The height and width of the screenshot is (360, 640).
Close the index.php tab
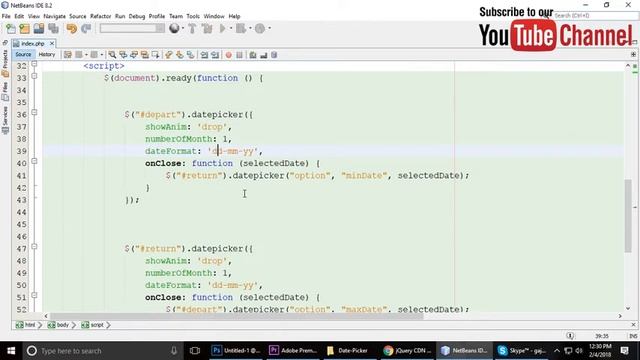tap(52, 43)
